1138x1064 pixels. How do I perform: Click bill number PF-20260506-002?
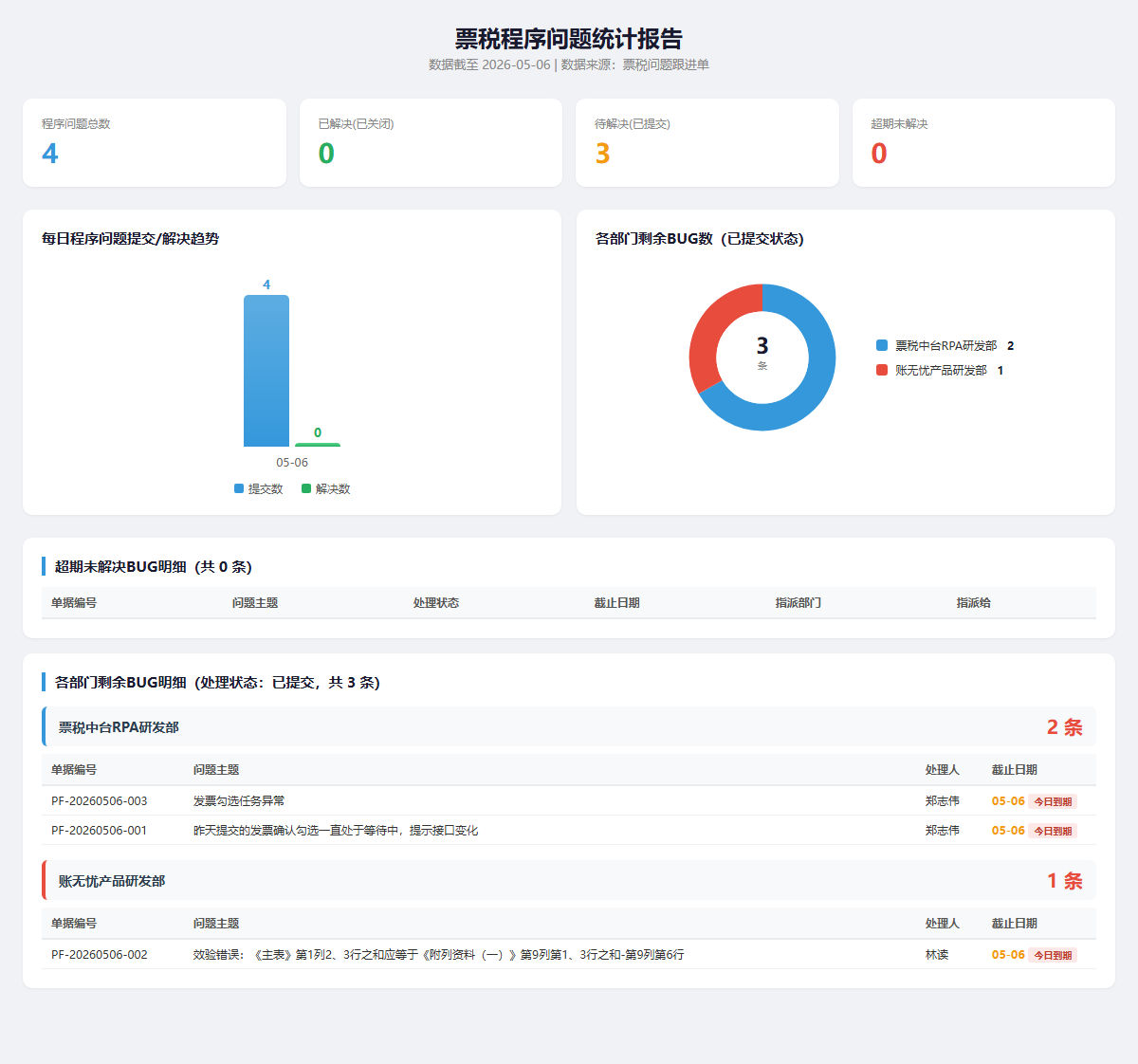tap(100, 955)
